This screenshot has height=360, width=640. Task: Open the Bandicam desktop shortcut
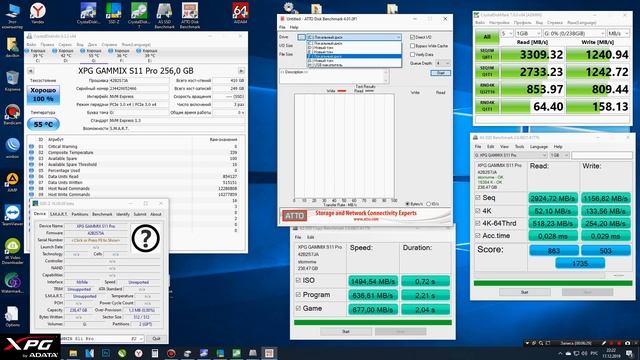click(x=12, y=115)
